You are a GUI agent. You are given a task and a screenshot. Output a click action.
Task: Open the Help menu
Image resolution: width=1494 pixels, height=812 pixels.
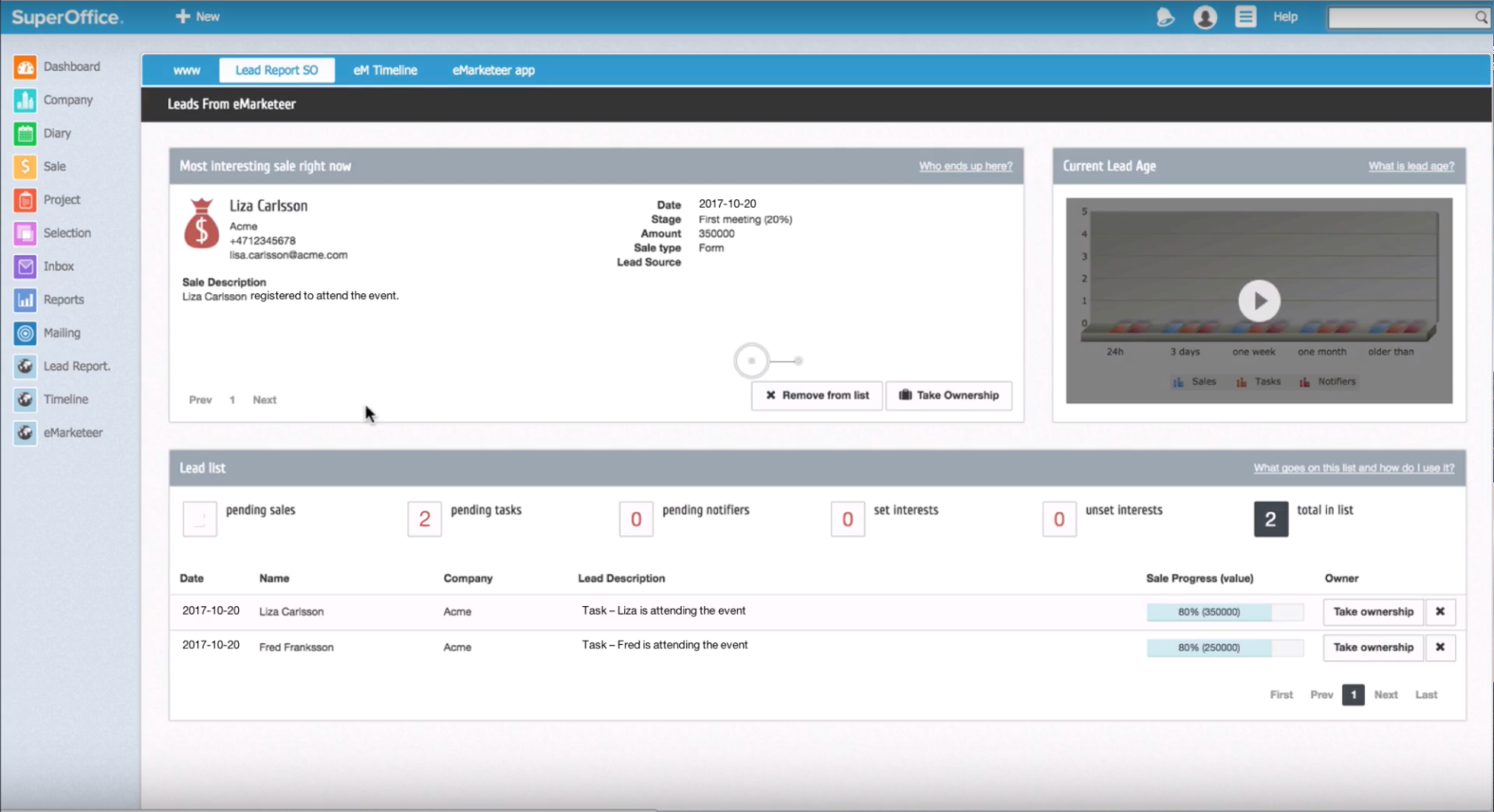(x=1285, y=17)
